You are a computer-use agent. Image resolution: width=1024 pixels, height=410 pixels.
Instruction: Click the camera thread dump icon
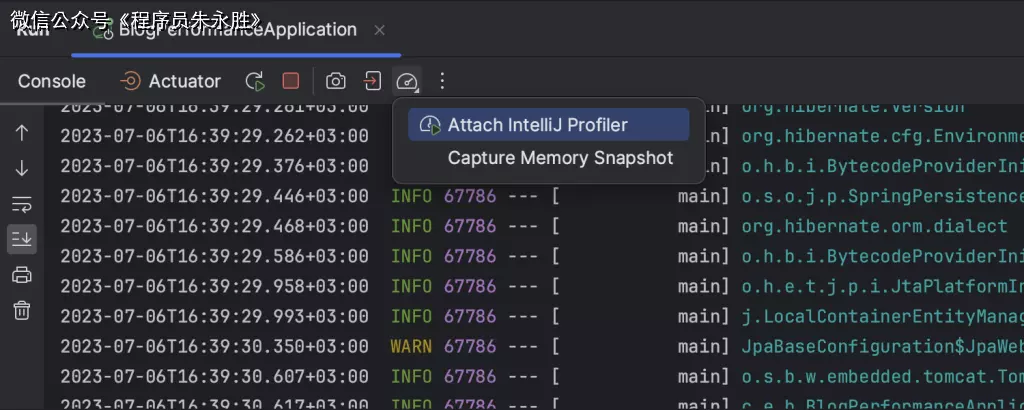[x=336, y=81]
